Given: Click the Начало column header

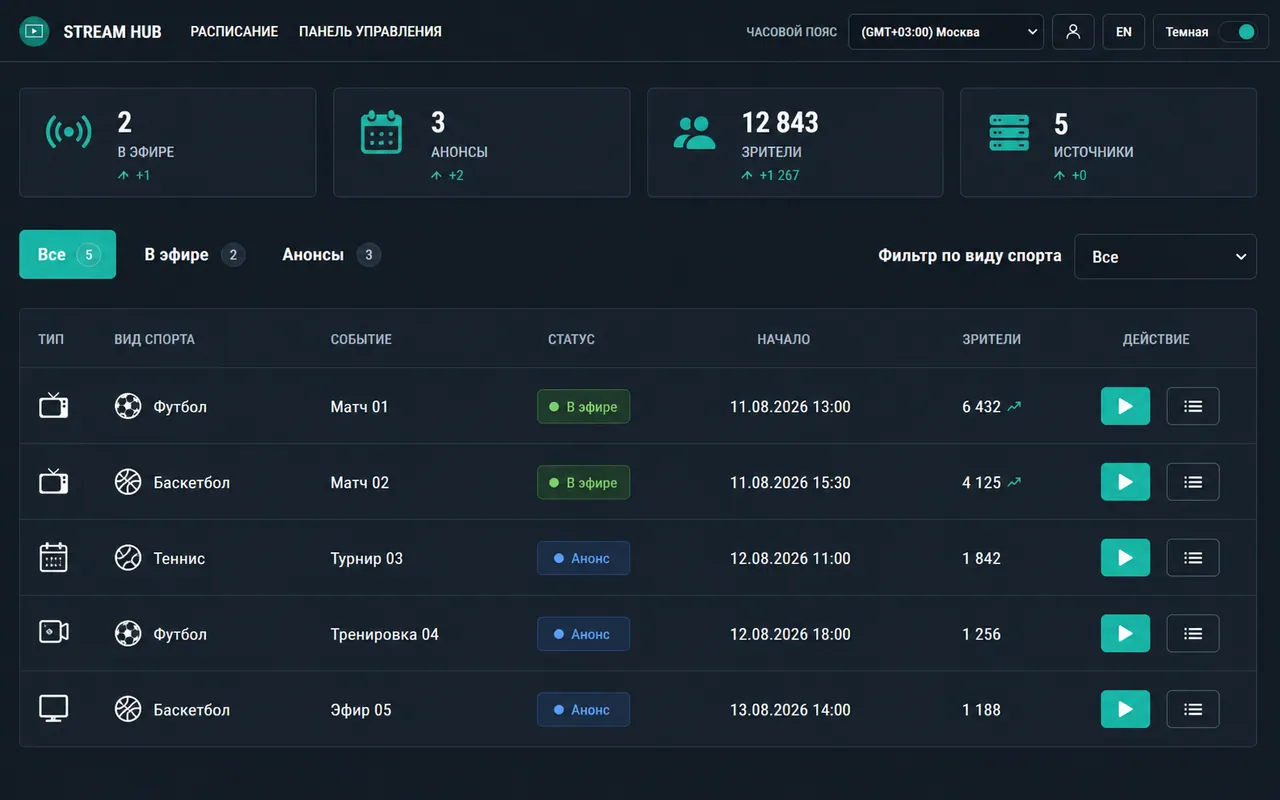Looking at the screenshot, I should coord(784,339).
